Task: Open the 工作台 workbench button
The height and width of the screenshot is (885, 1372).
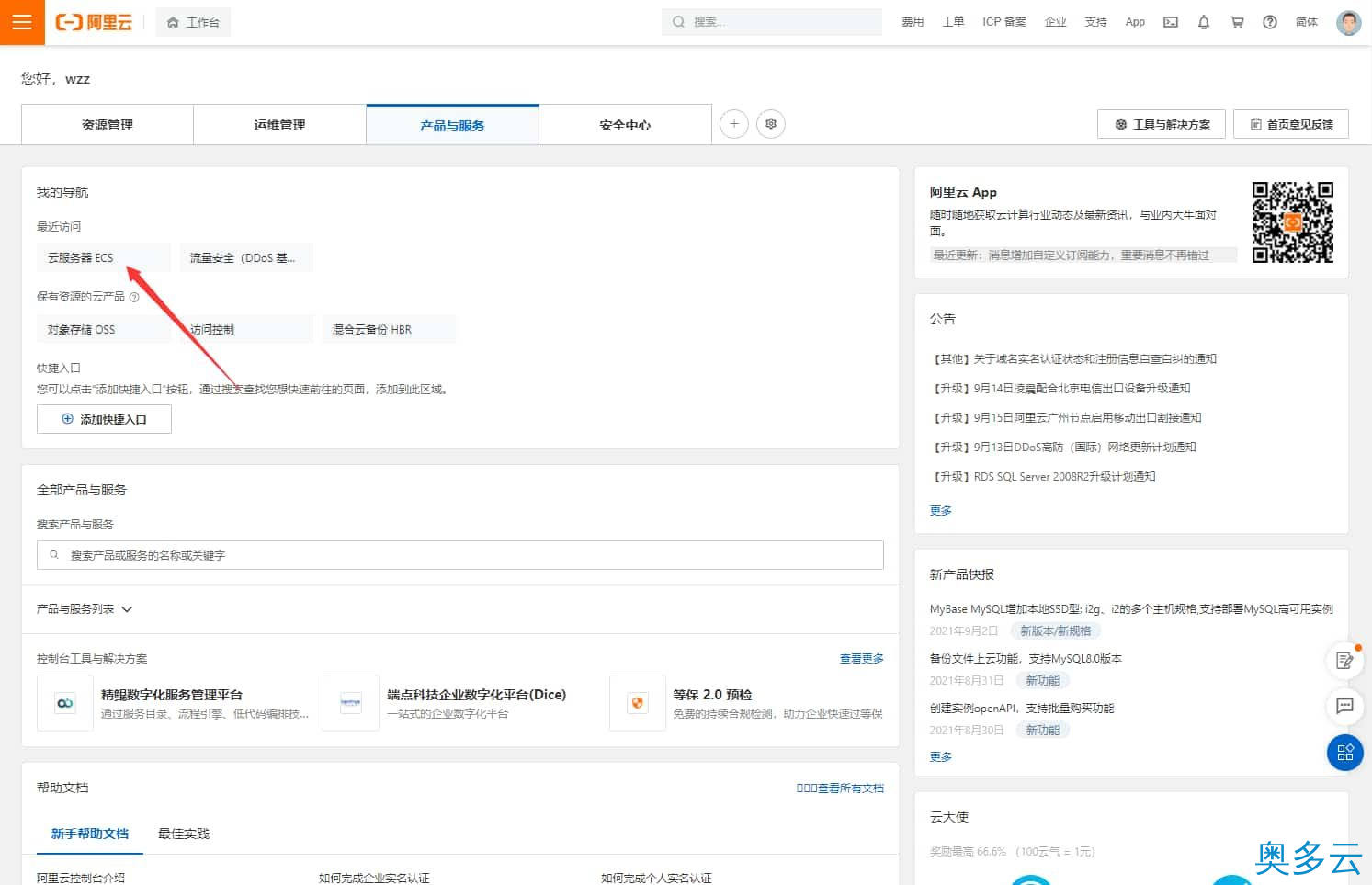Action: point(193,22)
